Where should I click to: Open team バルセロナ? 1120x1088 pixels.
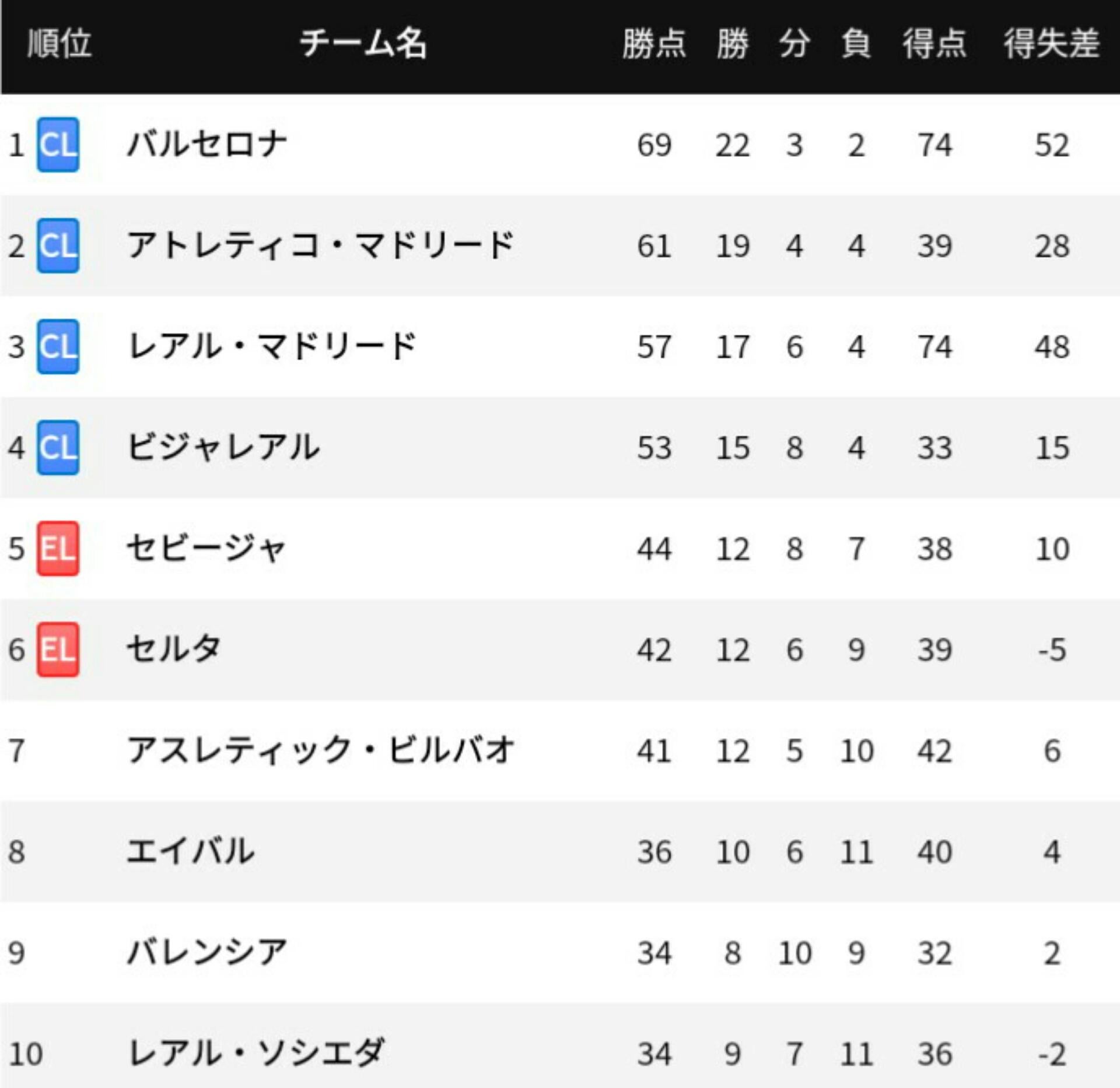[x=207, y=145]
